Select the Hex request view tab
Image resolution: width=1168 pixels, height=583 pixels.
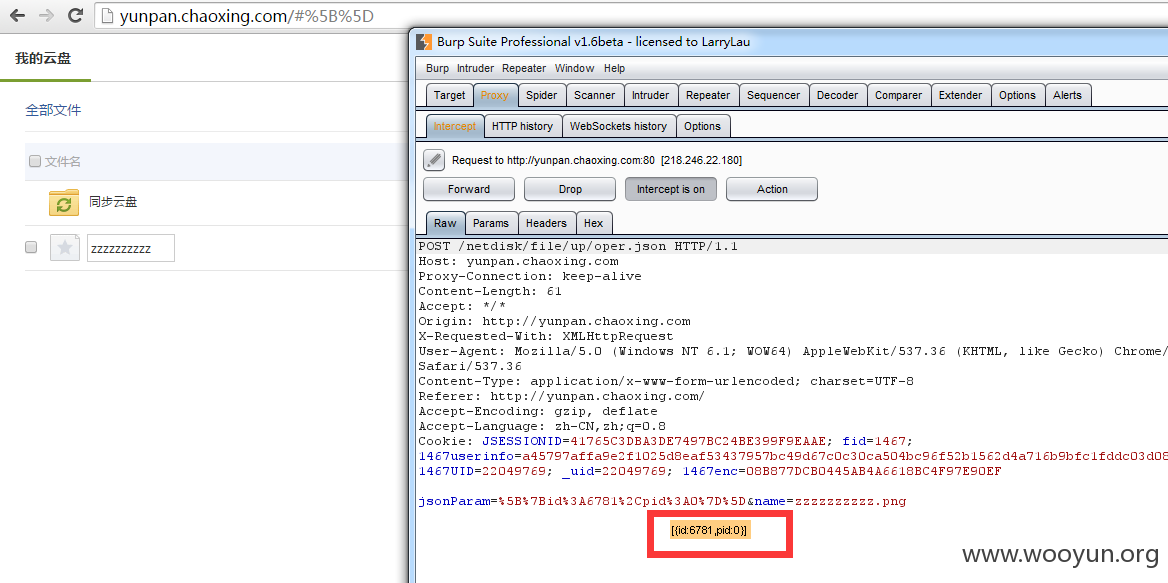(594, 223)
